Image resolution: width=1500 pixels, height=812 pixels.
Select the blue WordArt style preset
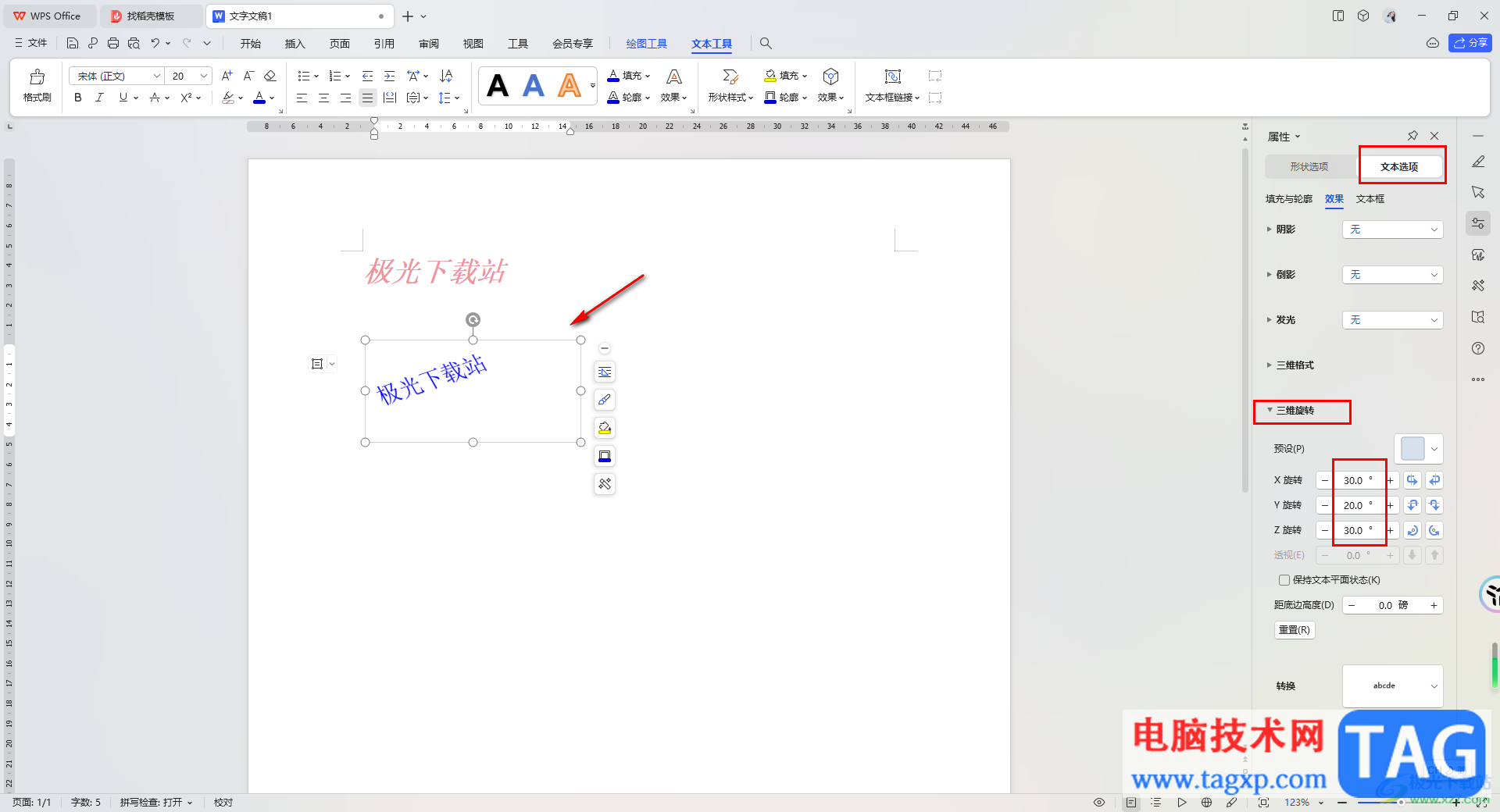point(534,85)
